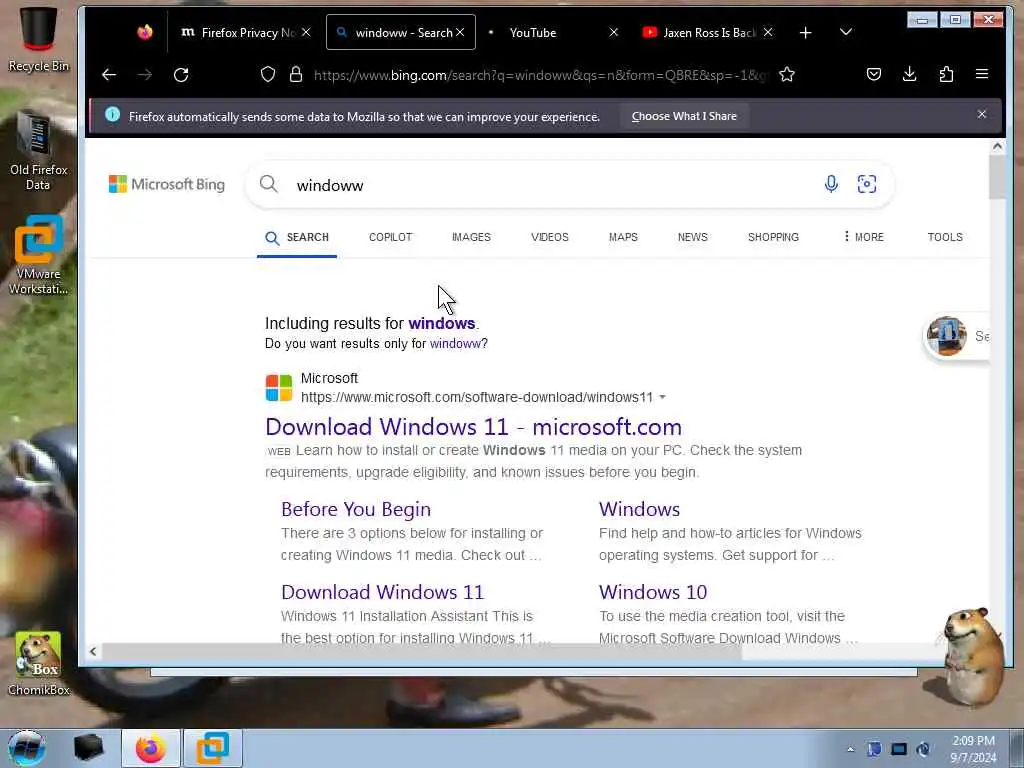
Task: Close the Firefox Privacy Notice tab
Action: (306, 32)
